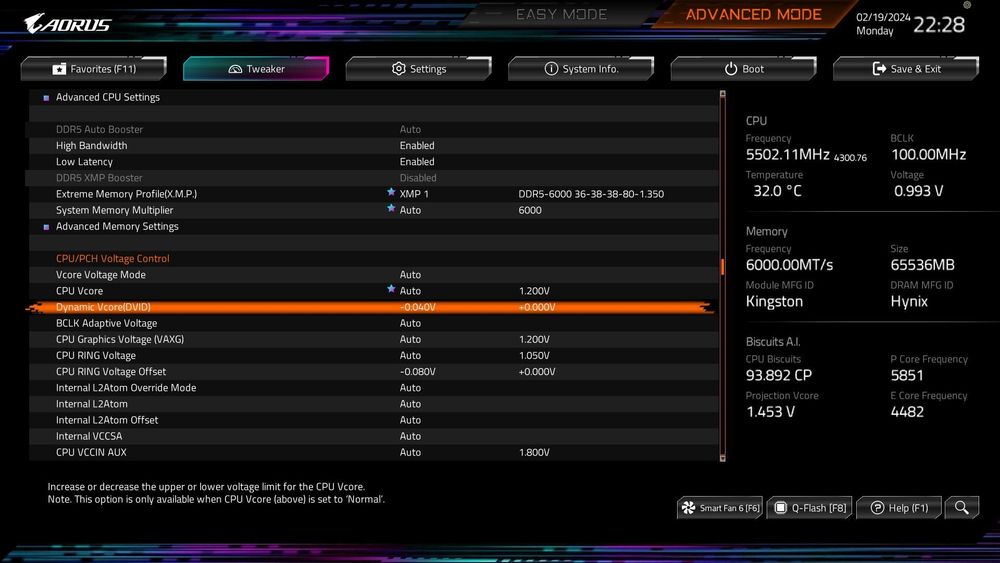Change Vcore Voltage Mode Auto value
Screen dimensions: 1000x563
coord(410,275)
